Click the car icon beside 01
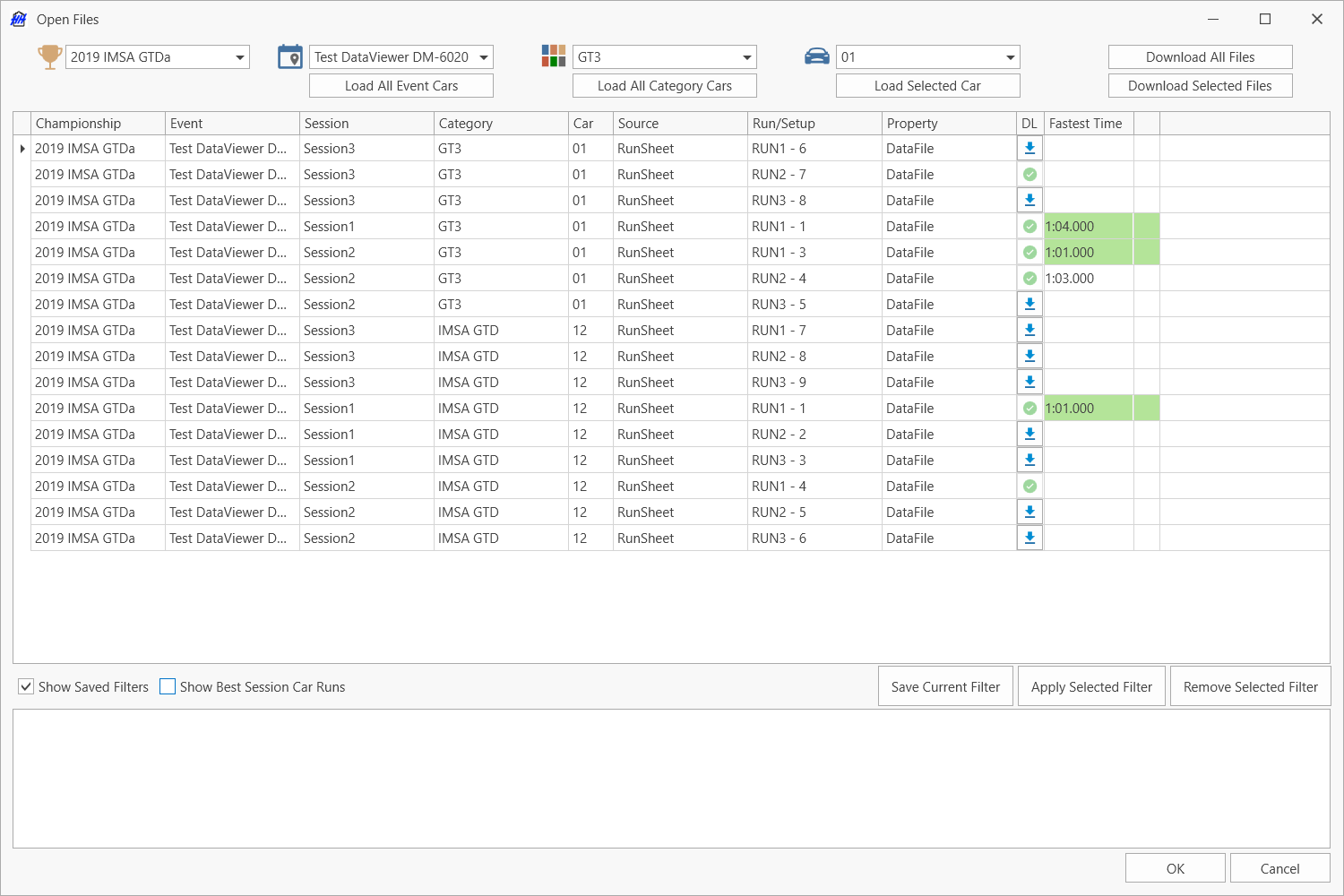1344x896 pixels. [x=817, y=56]
